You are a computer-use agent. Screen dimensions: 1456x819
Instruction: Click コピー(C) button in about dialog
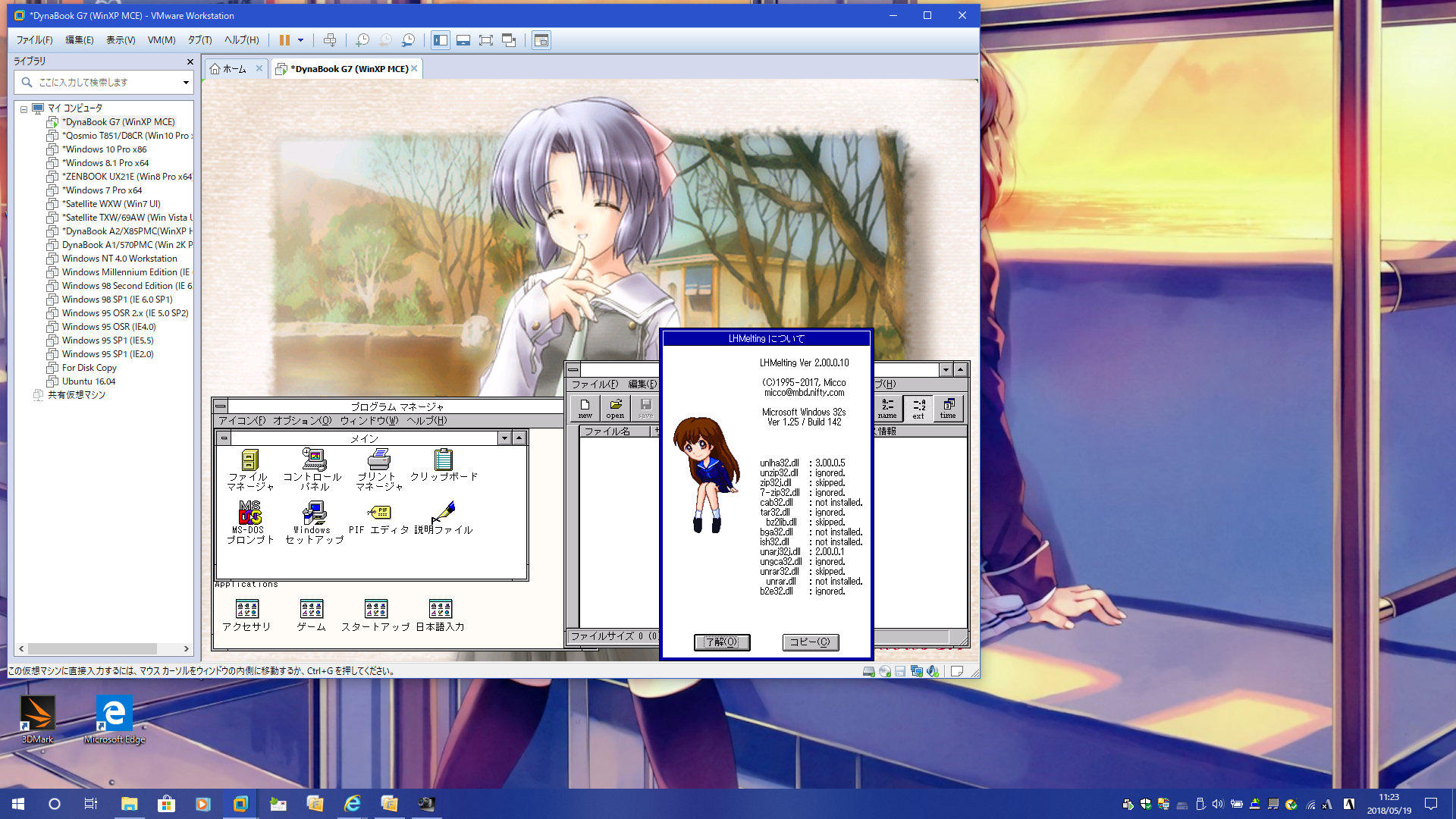coord(811,642)
